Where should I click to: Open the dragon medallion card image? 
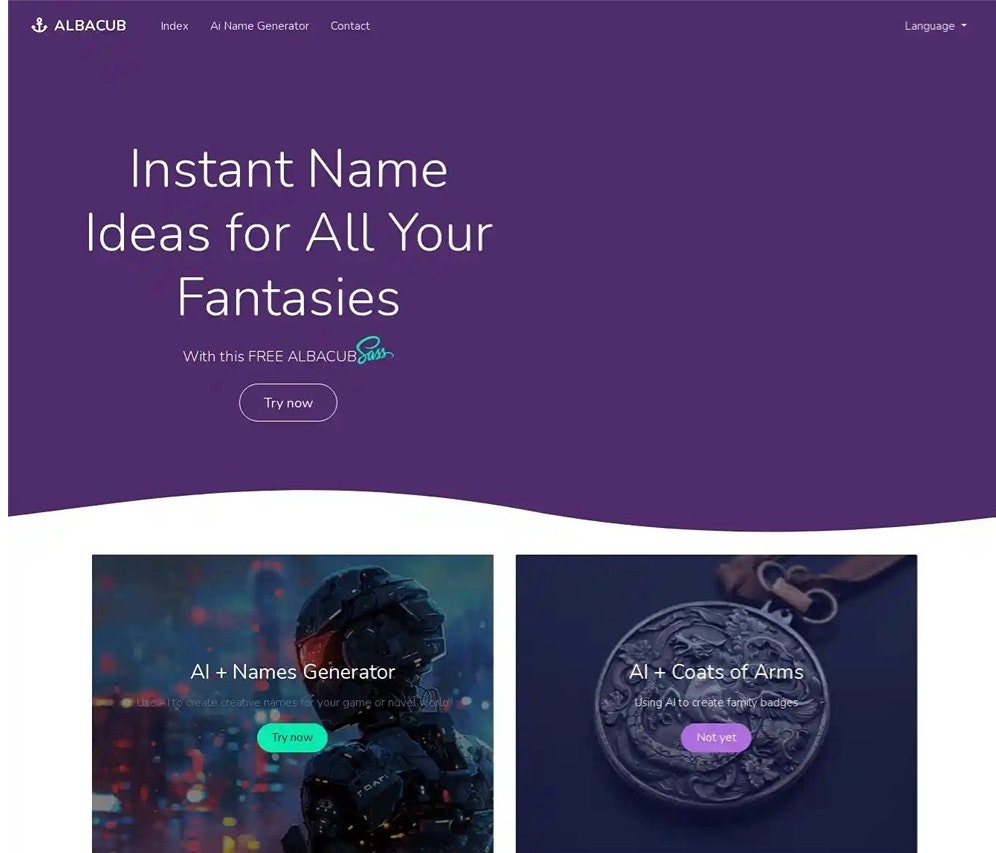tap(717, 704)
